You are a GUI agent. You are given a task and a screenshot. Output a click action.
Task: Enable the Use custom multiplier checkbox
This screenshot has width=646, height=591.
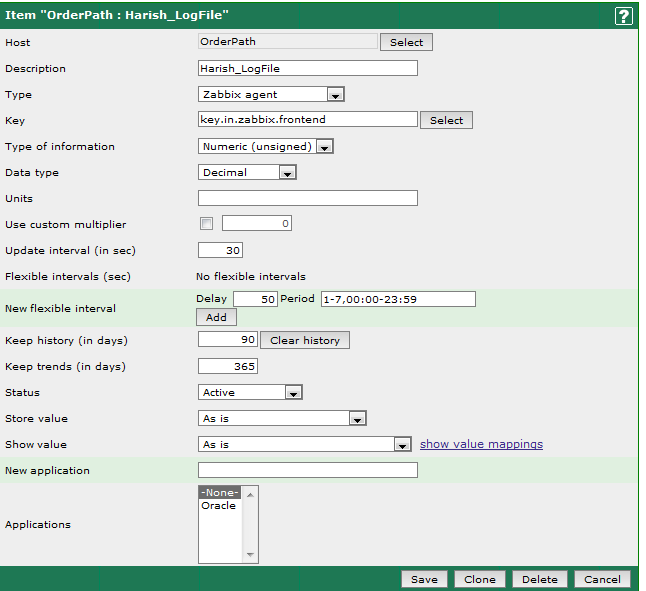click(x=207, y=223)
